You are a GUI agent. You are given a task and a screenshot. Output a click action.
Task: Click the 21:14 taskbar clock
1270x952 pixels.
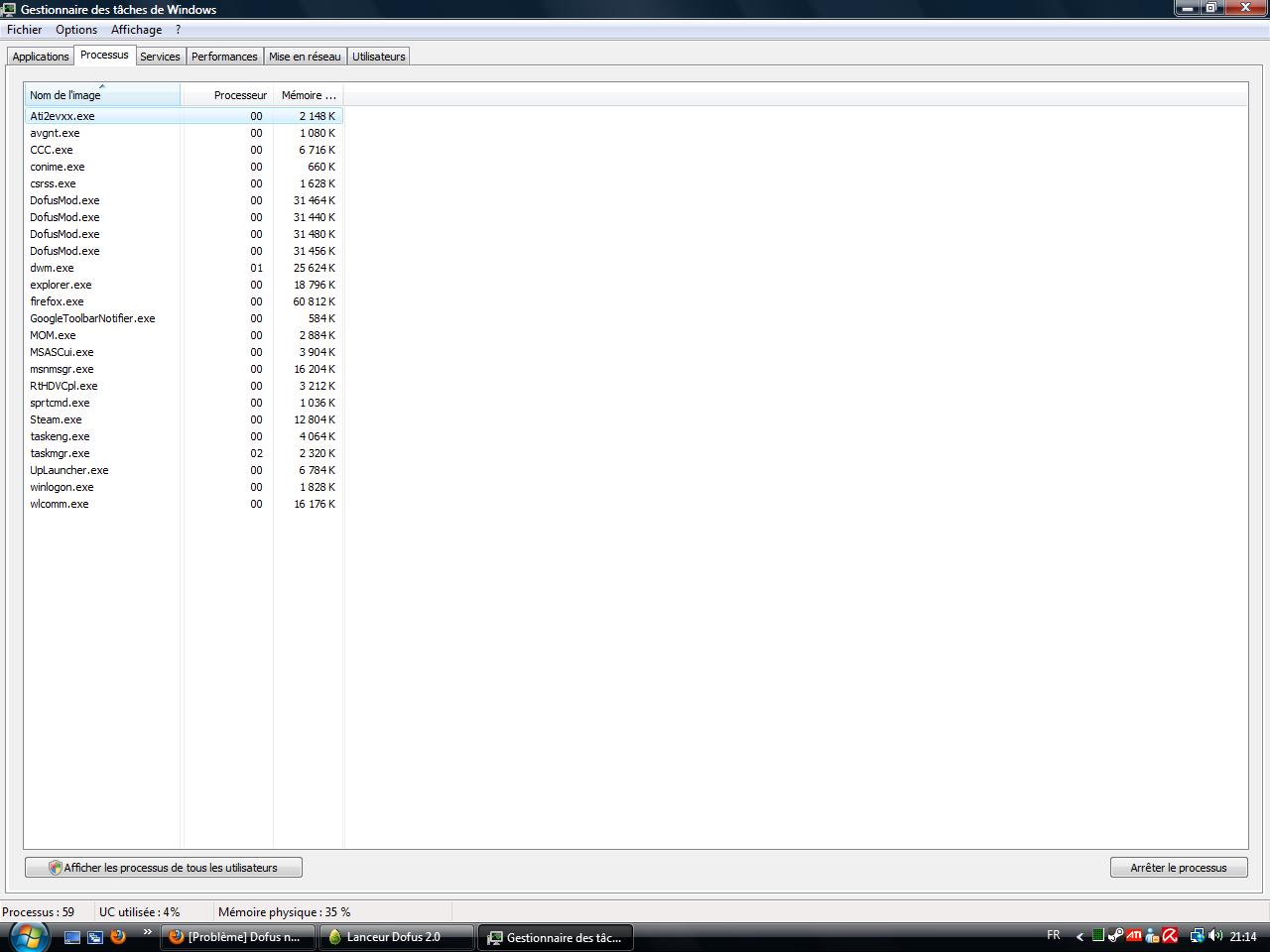pos(1243,936)
